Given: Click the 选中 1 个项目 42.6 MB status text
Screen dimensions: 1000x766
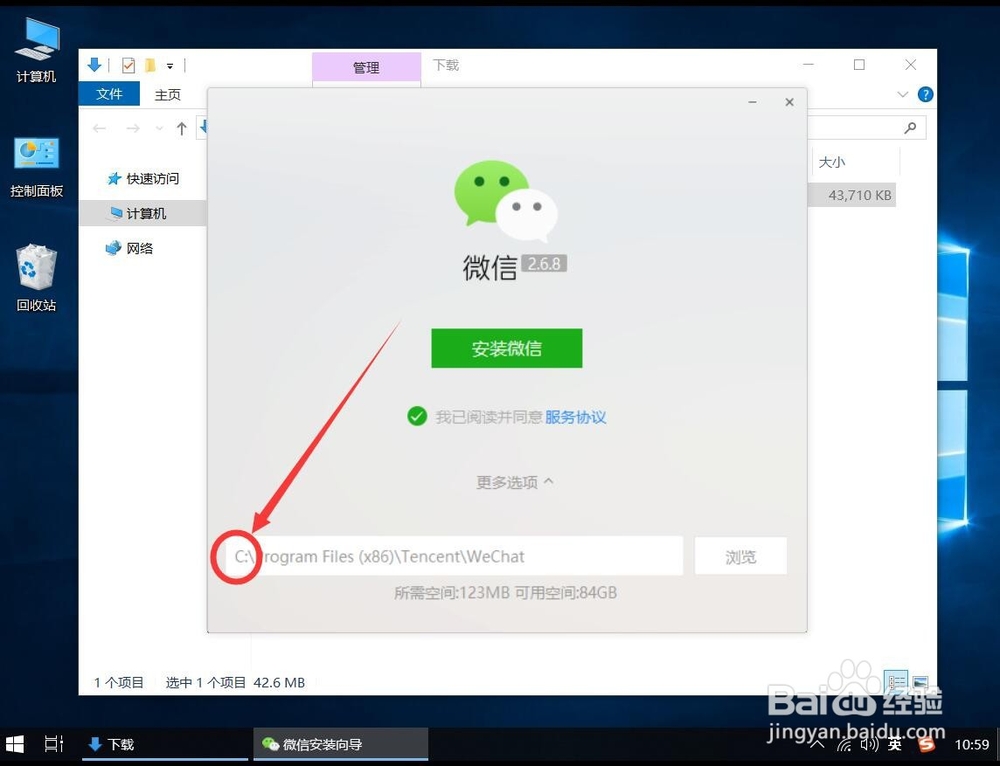Looking at the screenshot, I should click(x=235, y=682).
